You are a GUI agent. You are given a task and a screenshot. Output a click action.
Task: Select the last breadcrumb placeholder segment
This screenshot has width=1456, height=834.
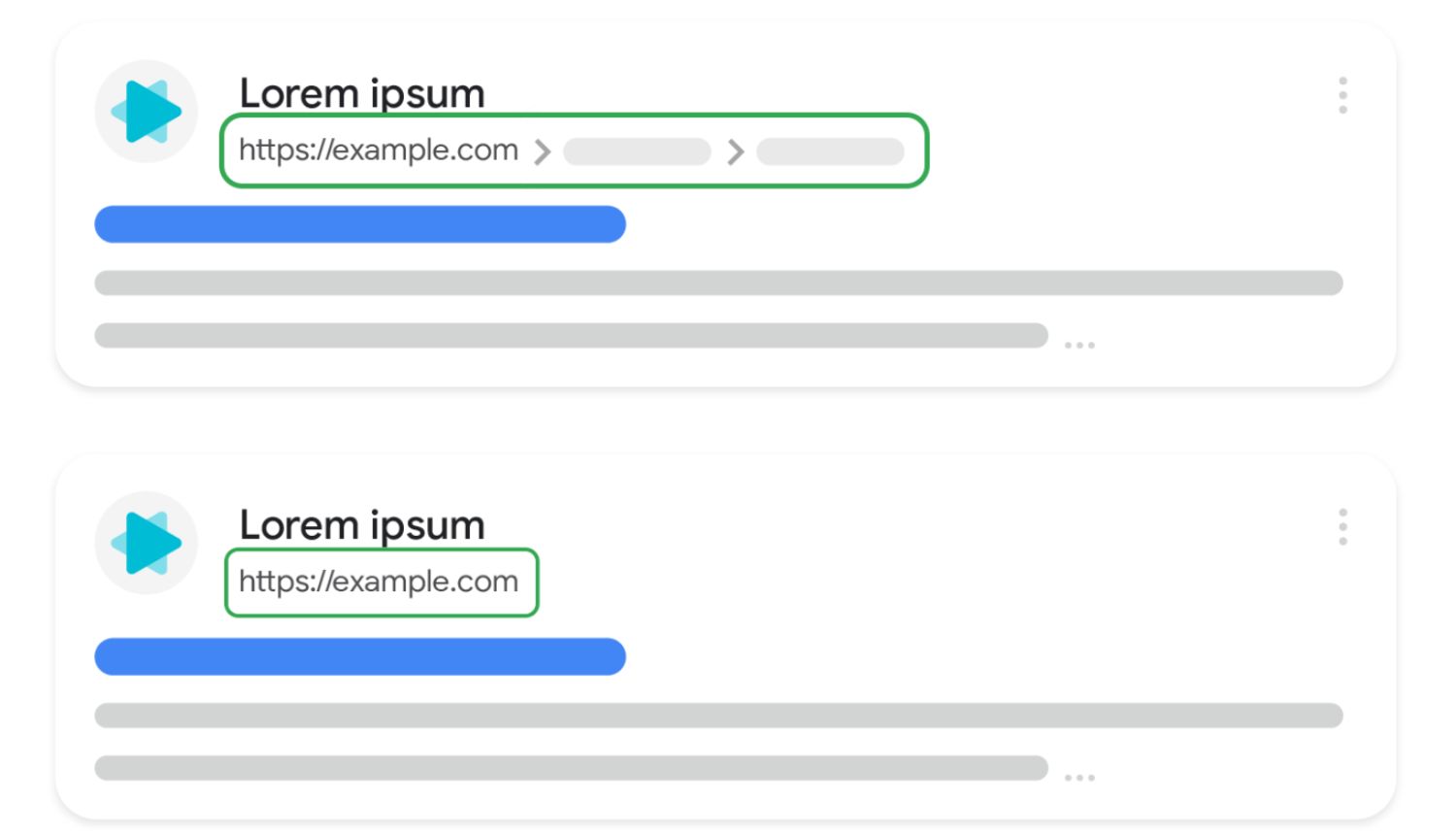[830, 151]
